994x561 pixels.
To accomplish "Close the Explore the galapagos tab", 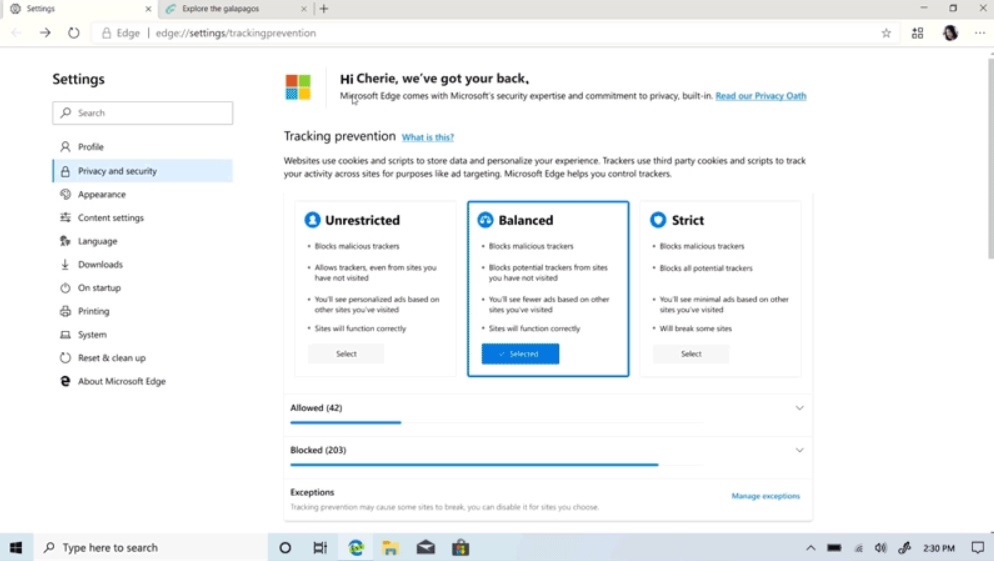I will [304, 9].
